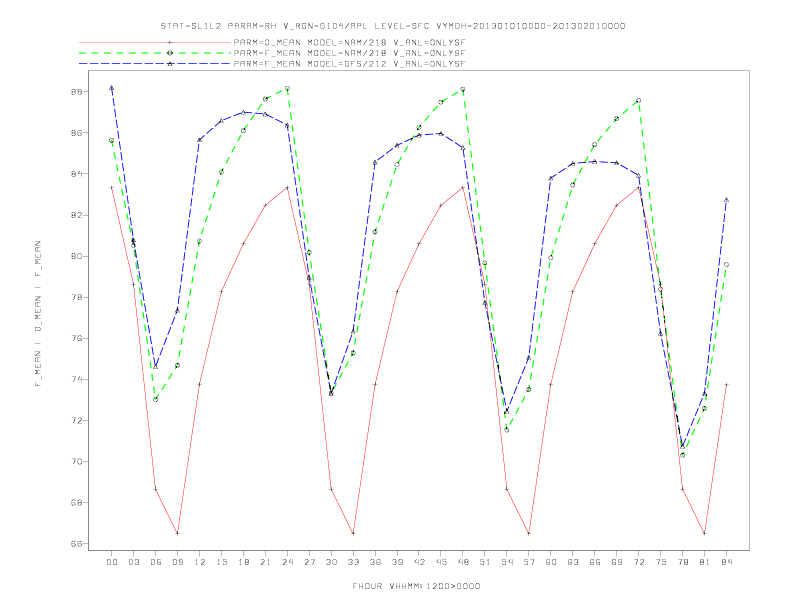
Task: Click x-axis forecast hour label 45
Action: tap(441, 562)
